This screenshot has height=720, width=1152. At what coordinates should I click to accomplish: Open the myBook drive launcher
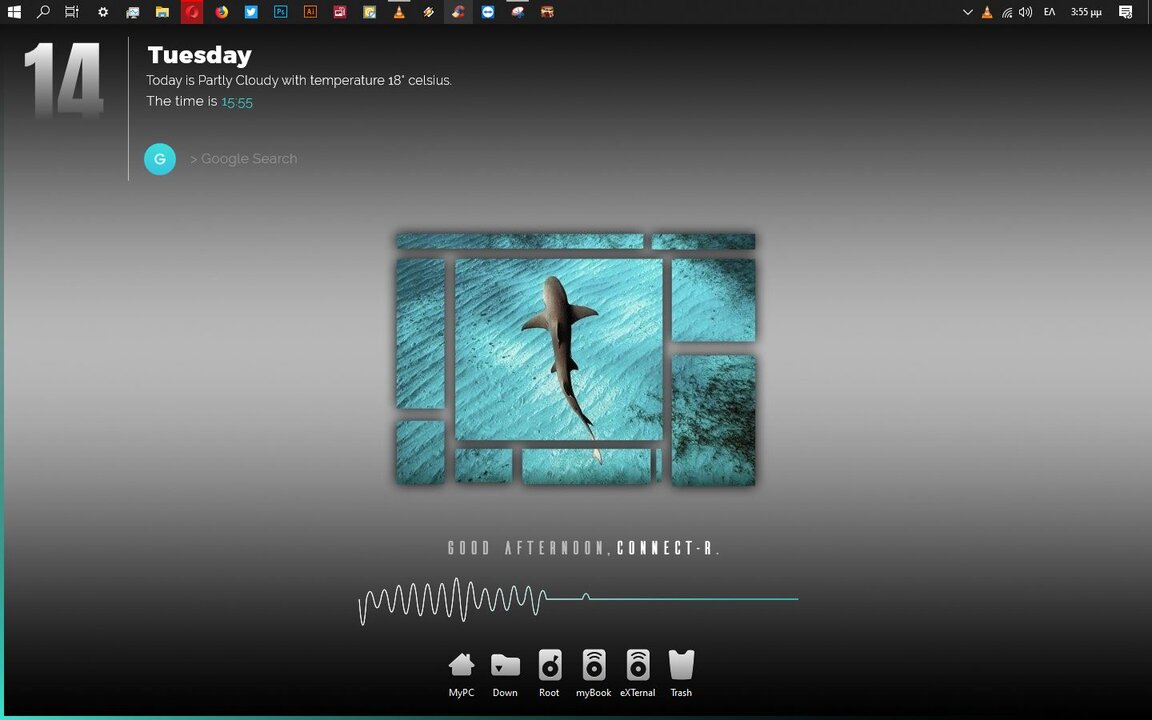click(x=594, y=664)
